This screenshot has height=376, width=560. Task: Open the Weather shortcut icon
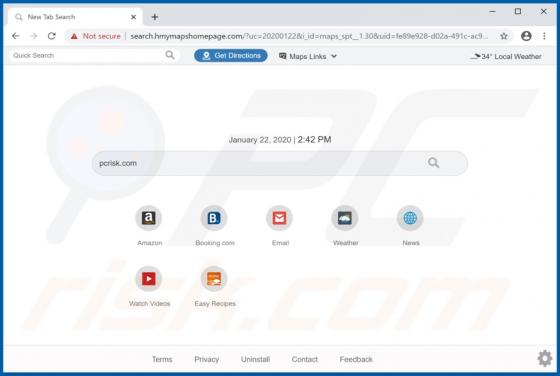(x=345, y=218)
